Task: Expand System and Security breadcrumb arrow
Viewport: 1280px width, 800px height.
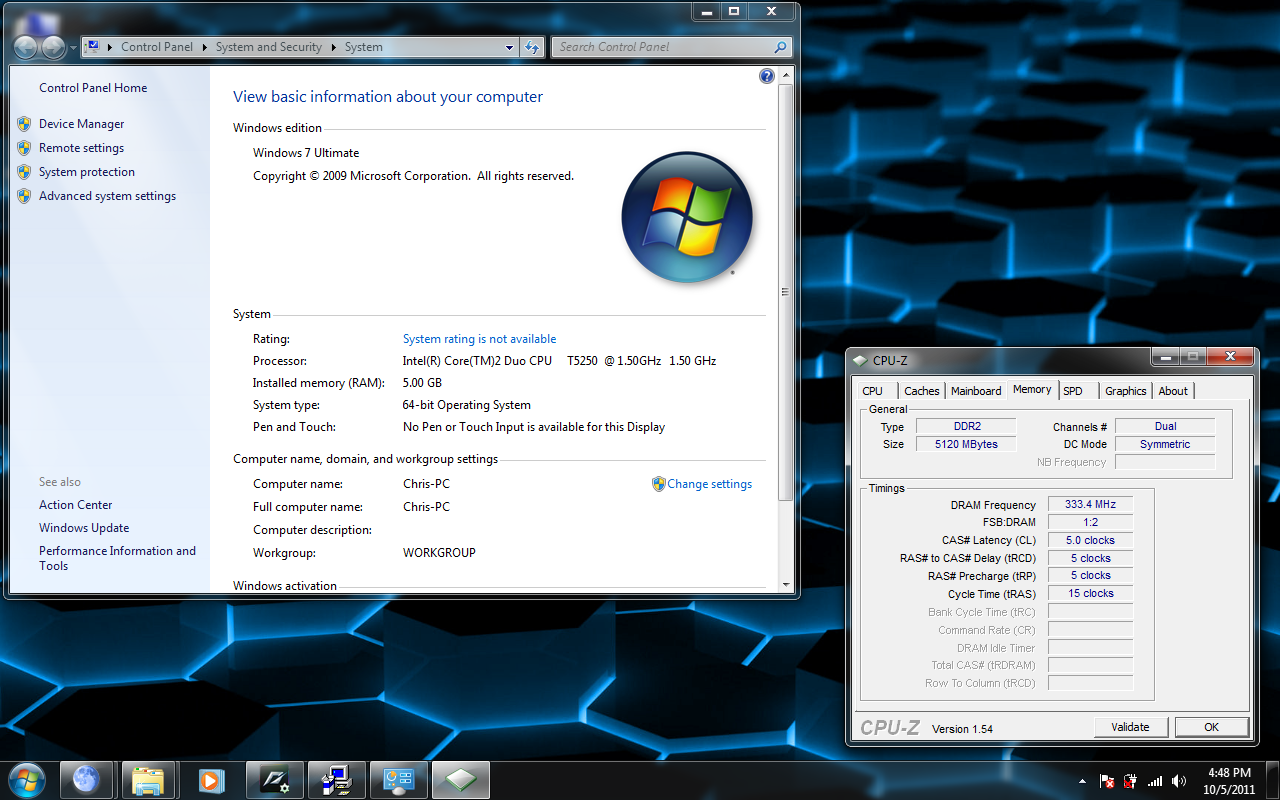Action: pyautogui.click(x=331, y=47)
